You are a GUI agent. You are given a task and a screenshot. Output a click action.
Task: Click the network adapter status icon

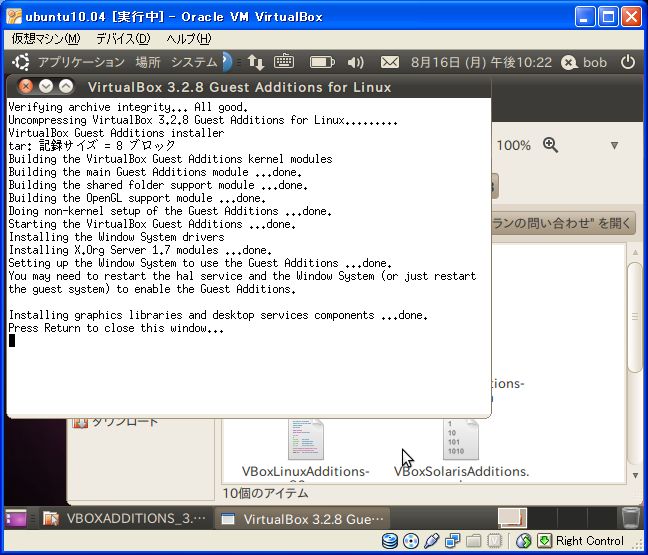[453, 541]
